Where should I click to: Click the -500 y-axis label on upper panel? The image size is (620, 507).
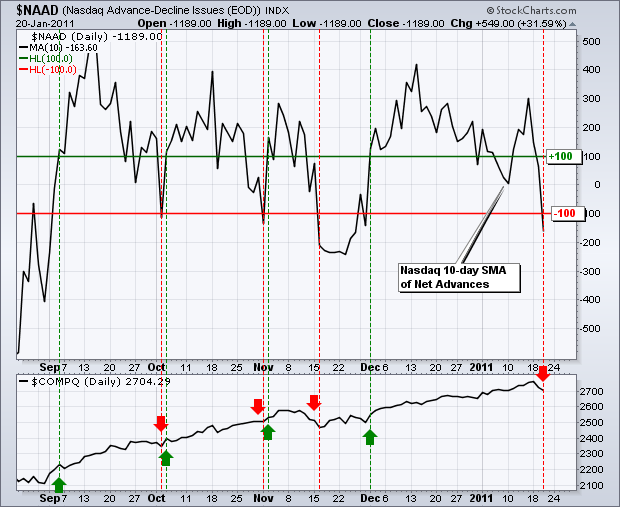590,329
